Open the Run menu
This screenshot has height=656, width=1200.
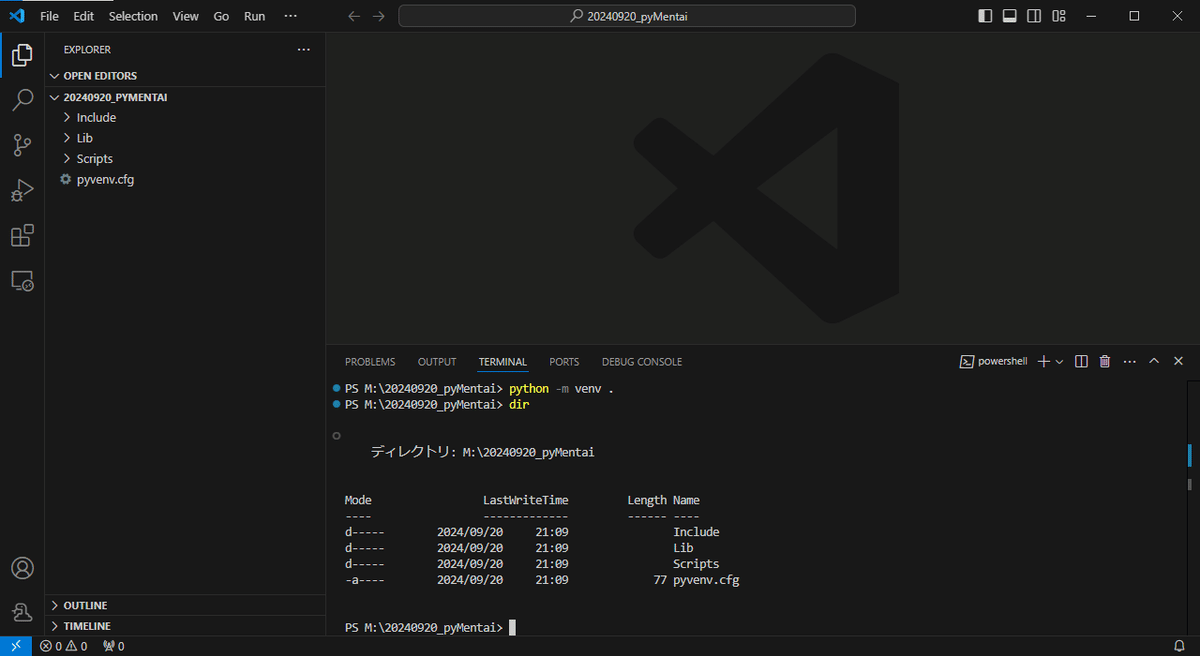(x=255, y=16)
